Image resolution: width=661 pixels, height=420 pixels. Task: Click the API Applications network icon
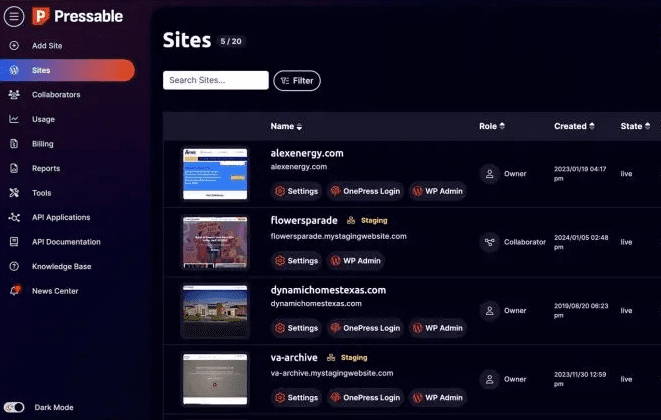click(14, 217)
